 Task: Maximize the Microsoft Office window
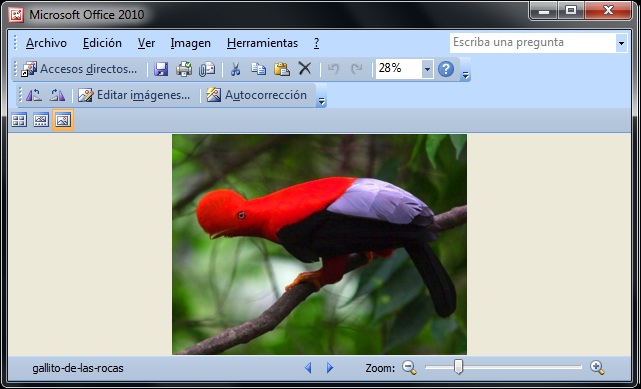pyautogui.click(x=571, y=11)
